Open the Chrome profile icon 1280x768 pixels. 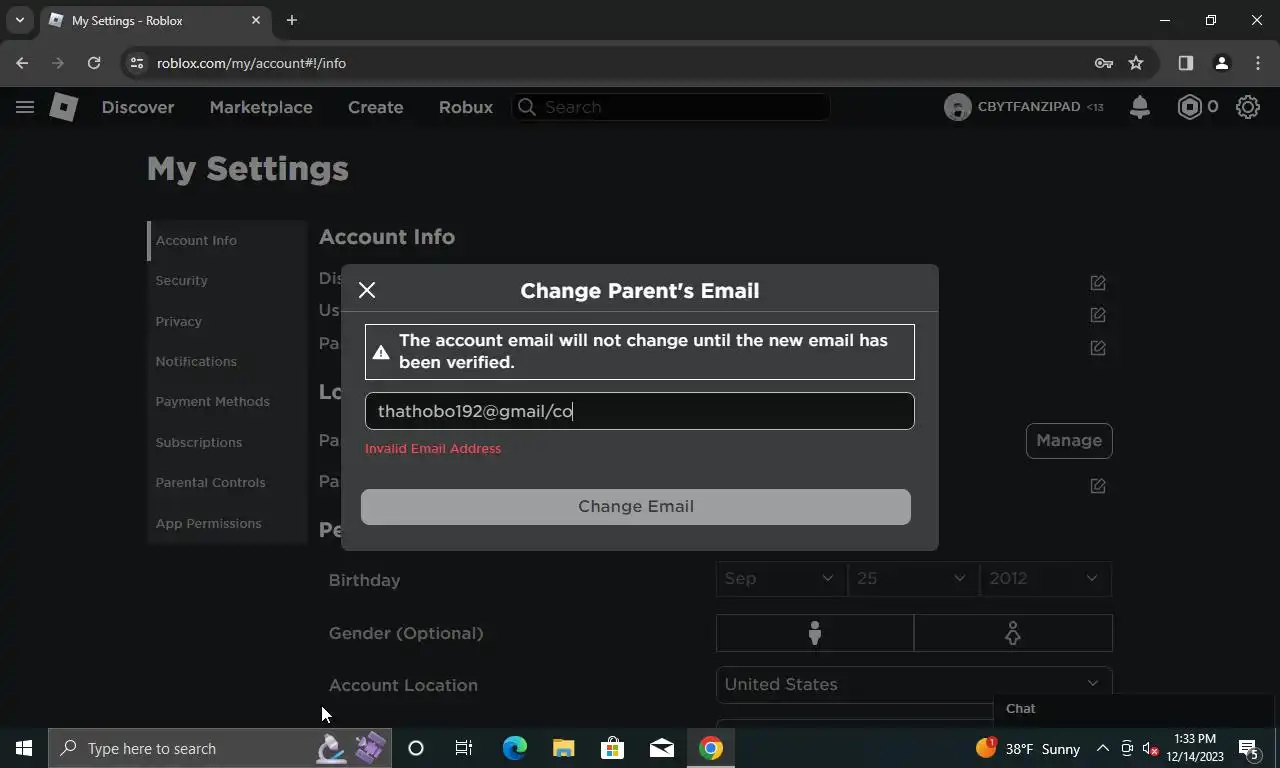[1221, 63]
